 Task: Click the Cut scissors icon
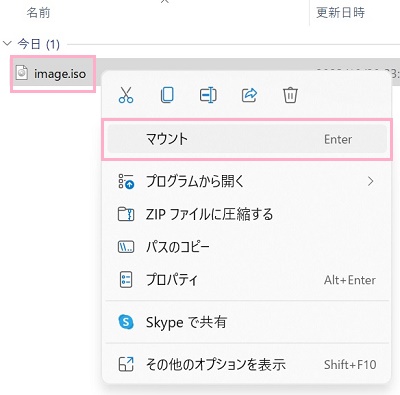126,95
